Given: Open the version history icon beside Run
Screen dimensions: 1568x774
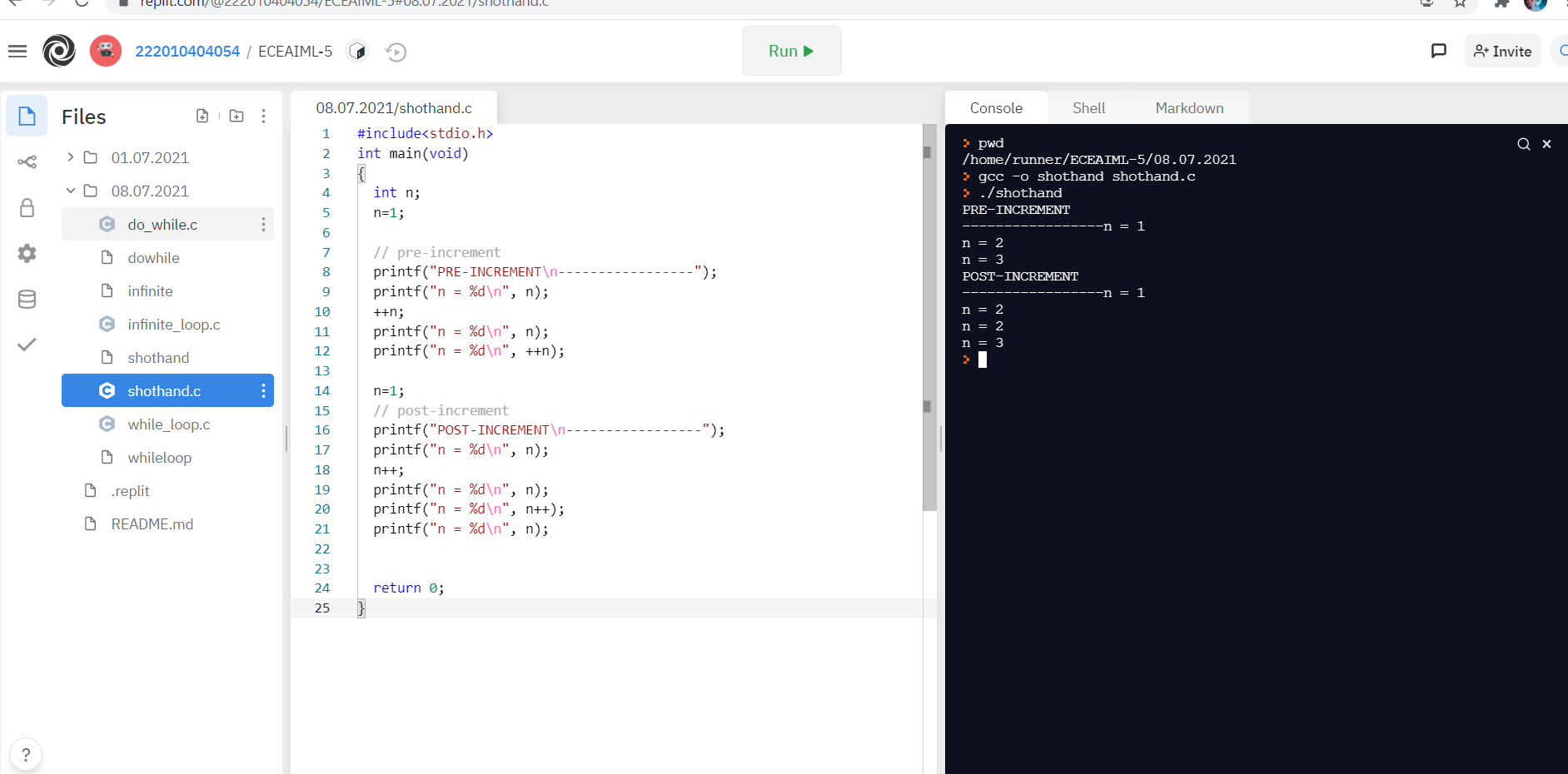Looking at the screenshot, I should [x=396, y=52].
